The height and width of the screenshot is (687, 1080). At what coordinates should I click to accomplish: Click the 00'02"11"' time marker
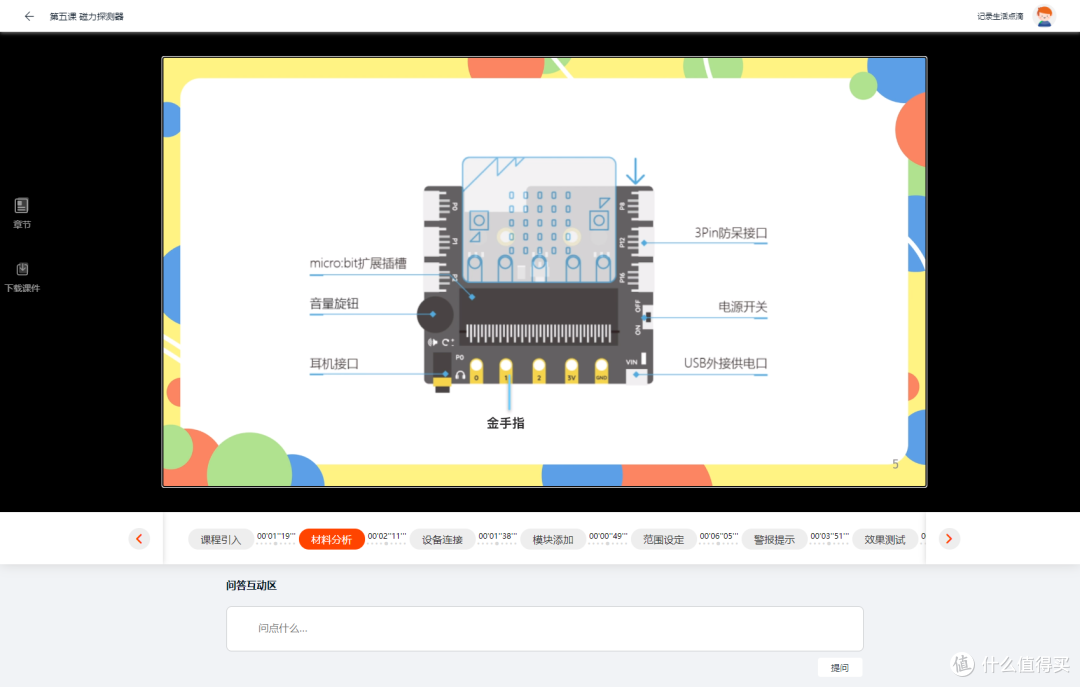[387, 536]
